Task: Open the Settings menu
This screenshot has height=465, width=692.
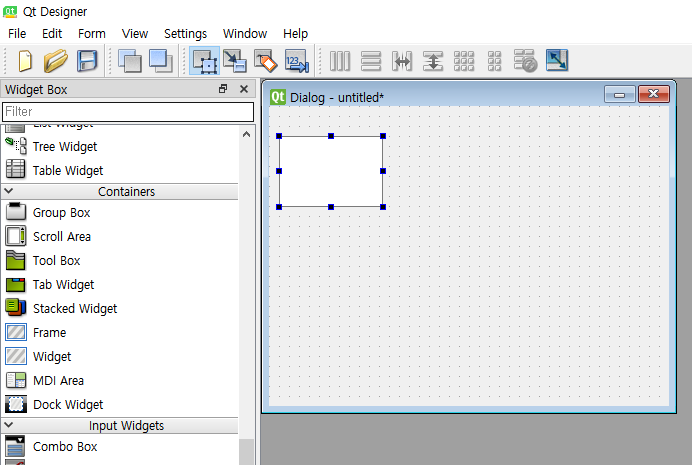Action: pos(185,34)
